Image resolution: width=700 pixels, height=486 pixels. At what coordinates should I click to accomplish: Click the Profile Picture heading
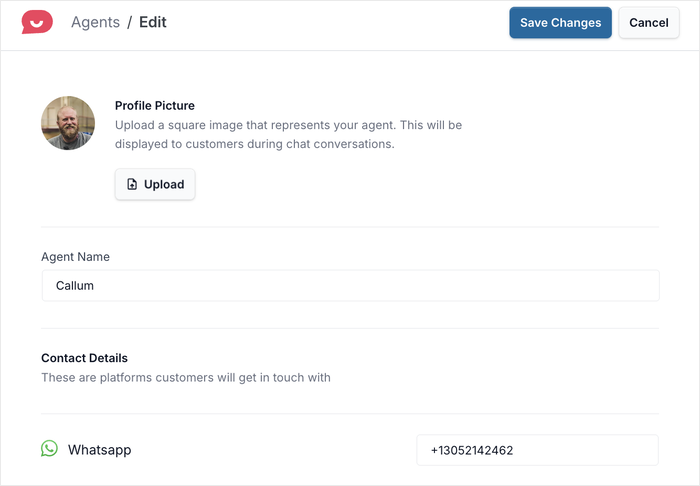click(x=154, y=105)
